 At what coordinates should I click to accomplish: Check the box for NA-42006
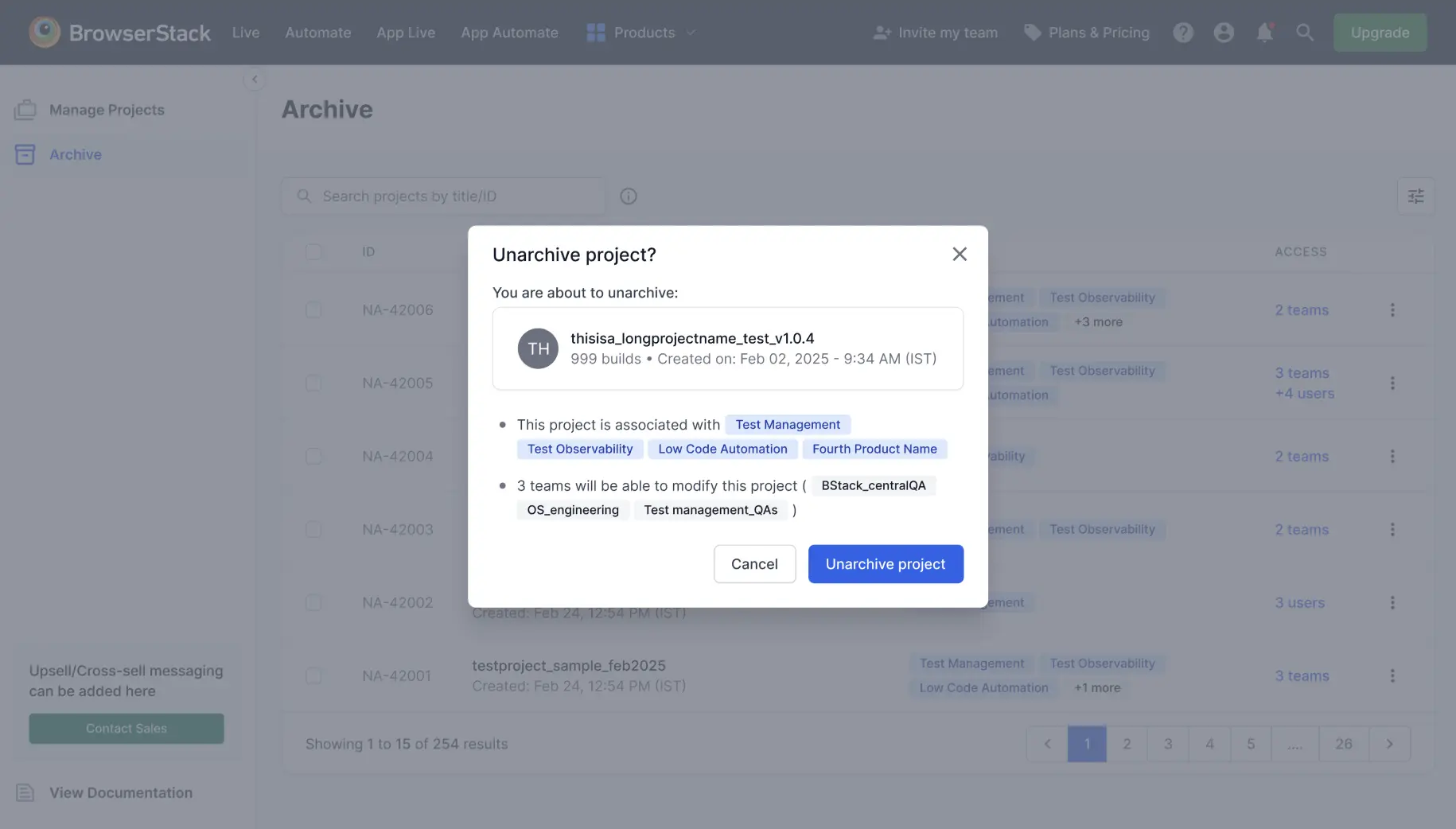(313, 310)
